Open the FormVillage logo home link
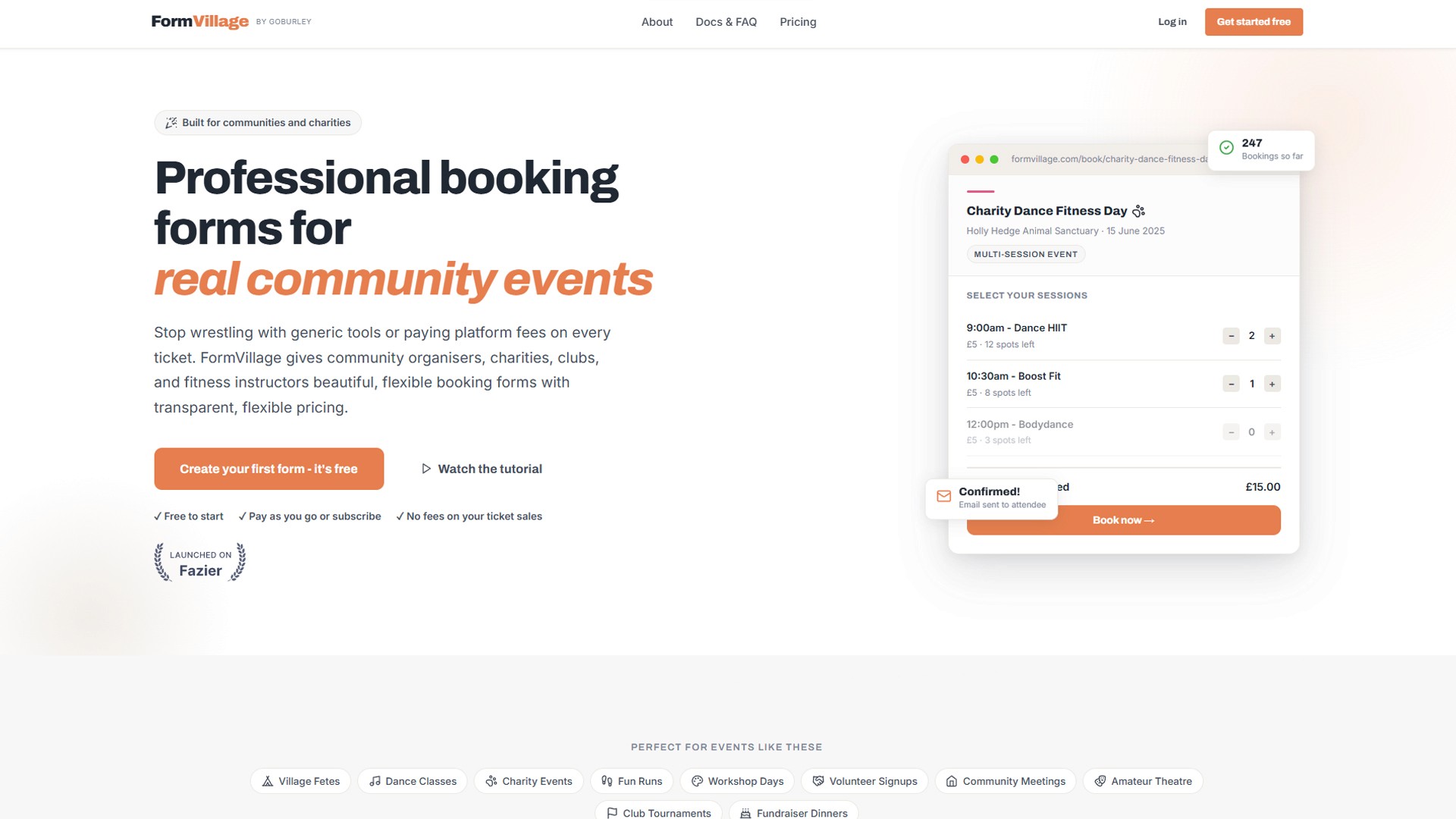Image resolution: width=1456 pixels, height=819 pixels. pyautogui.click(x=200, y=21)
